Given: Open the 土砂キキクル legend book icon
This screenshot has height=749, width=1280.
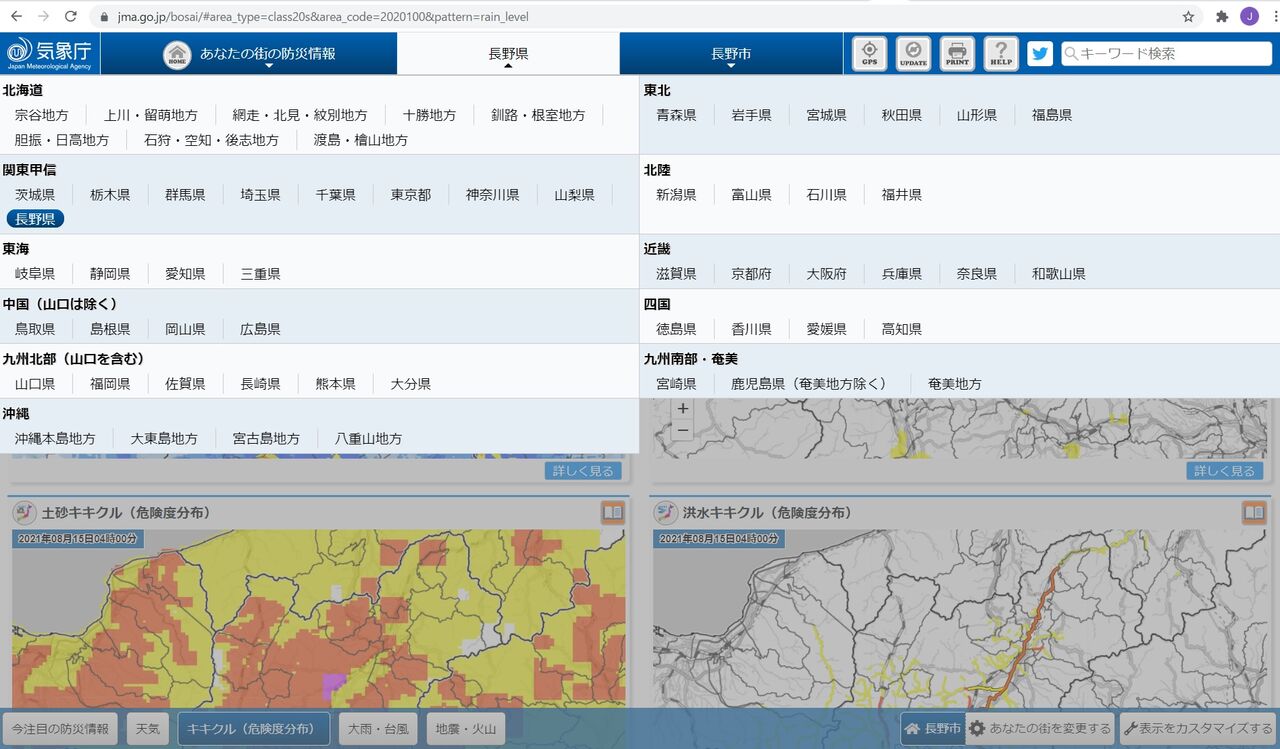Looking at the screenshot, I should pos(613,512).
